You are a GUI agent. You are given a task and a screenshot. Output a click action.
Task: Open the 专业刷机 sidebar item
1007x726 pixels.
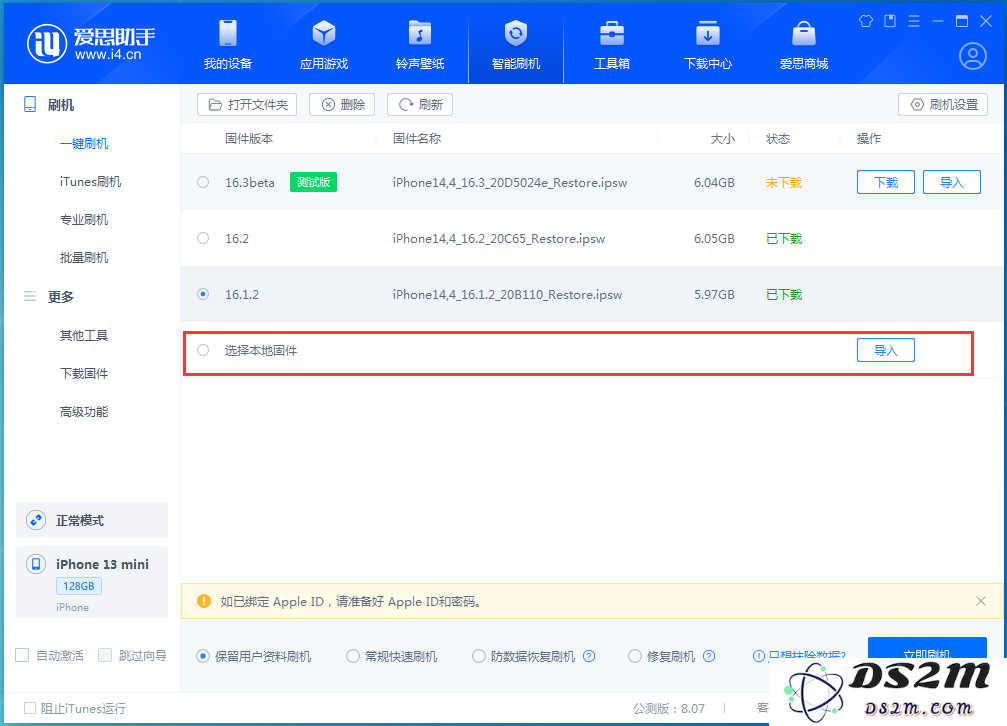click(x=84, y=219)
